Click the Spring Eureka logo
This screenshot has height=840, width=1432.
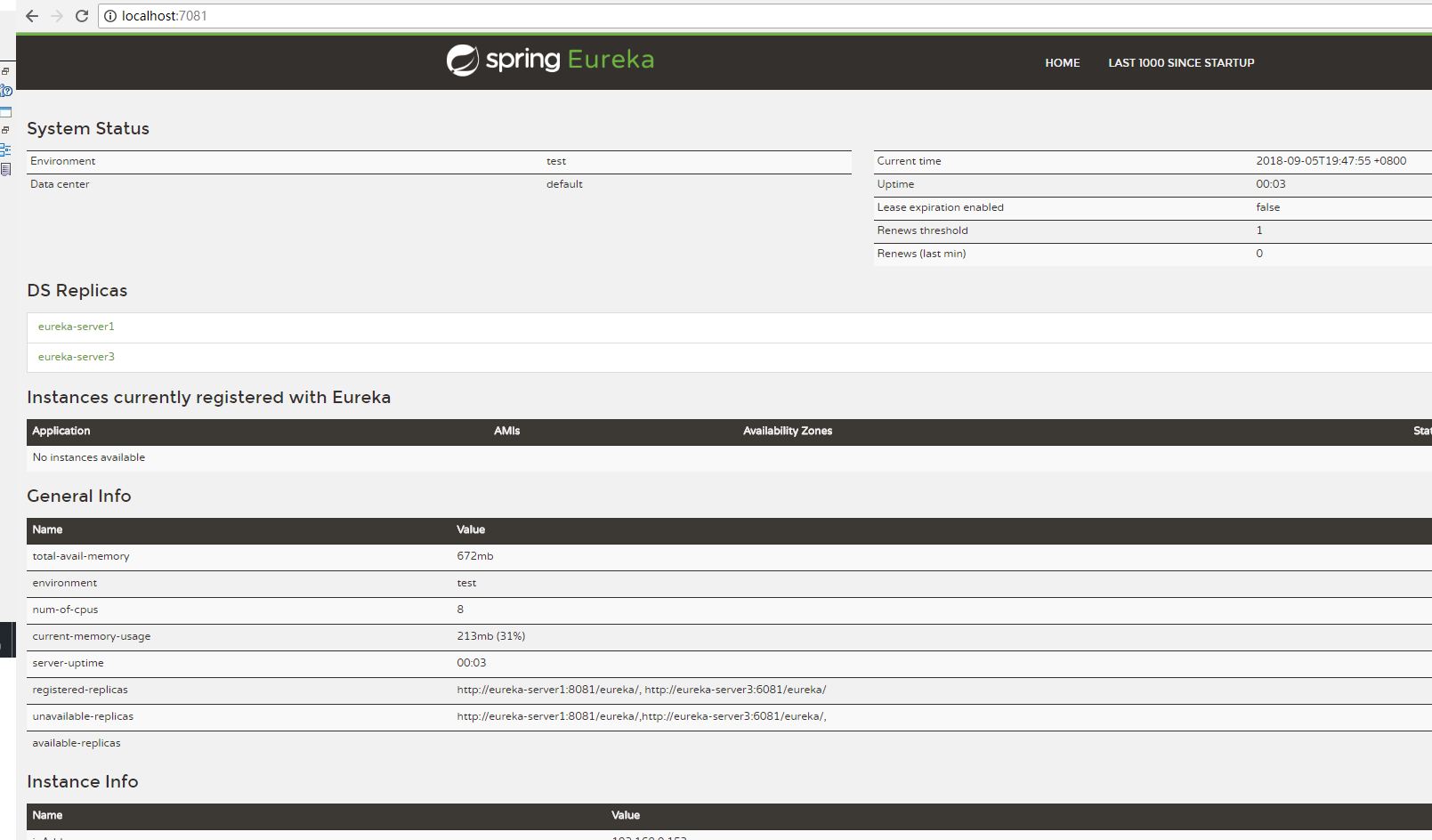pos(550,60)
